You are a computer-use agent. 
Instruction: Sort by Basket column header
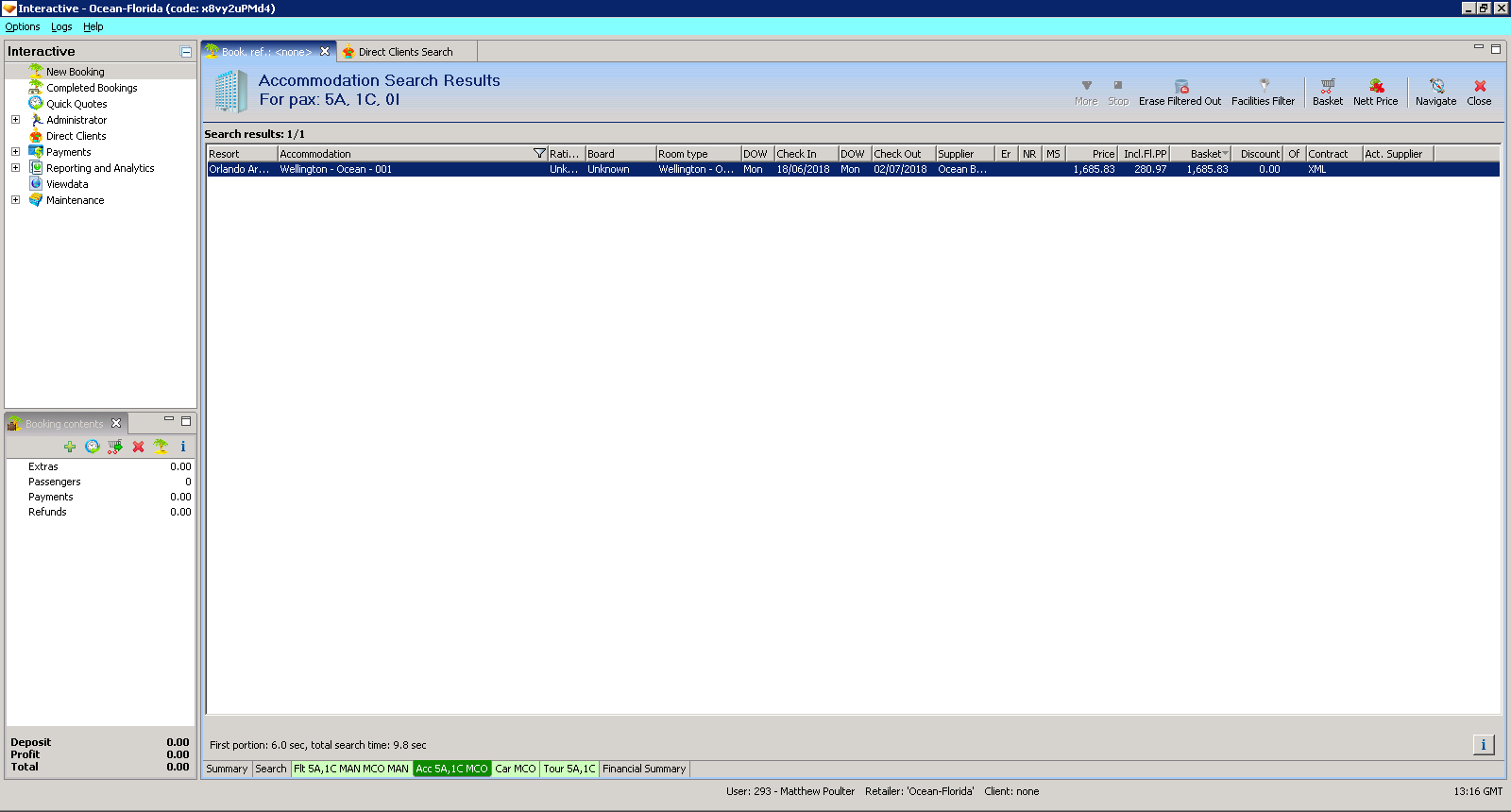click(x=1201, y=154)
